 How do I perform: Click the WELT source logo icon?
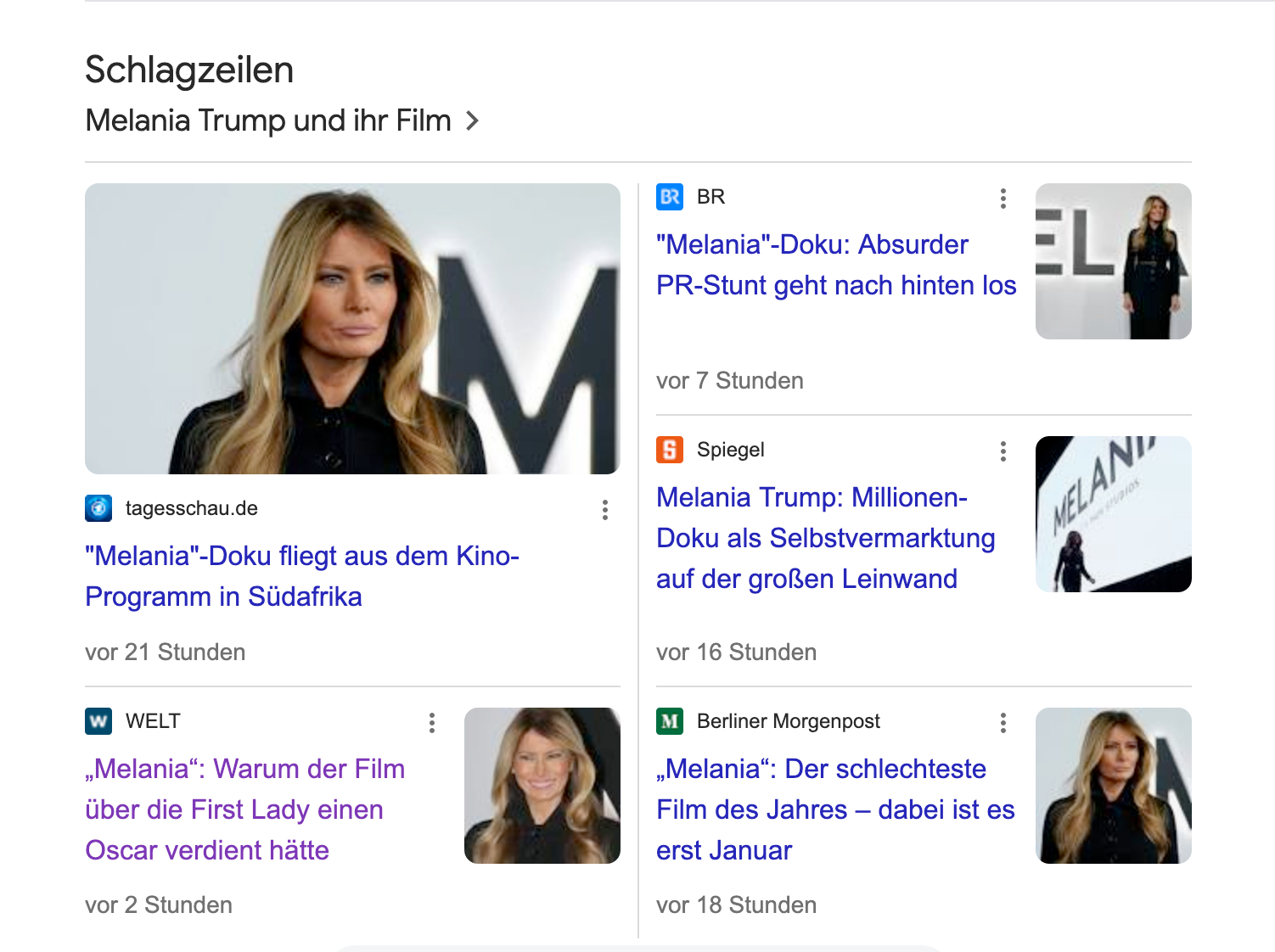98,721
